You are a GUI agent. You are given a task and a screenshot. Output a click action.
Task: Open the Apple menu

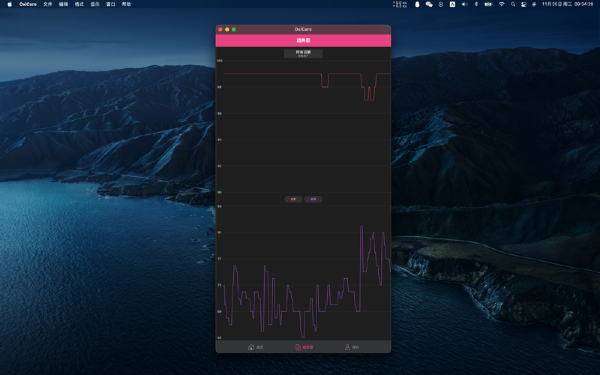tap(10, 4)
